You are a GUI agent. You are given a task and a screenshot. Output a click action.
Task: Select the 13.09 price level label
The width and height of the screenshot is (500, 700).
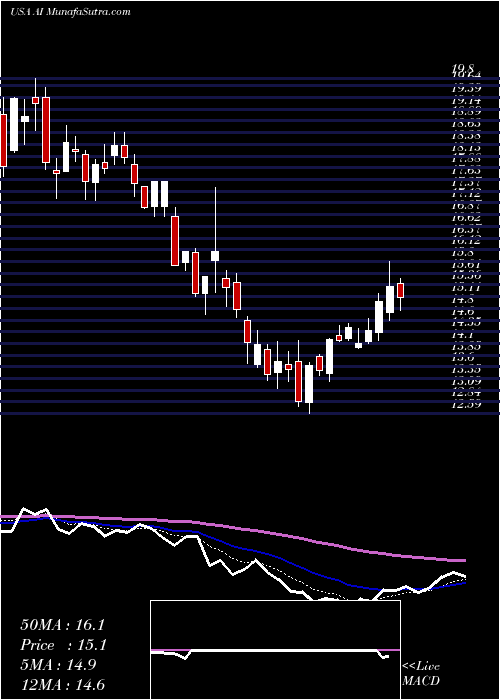tap(467, 382)
